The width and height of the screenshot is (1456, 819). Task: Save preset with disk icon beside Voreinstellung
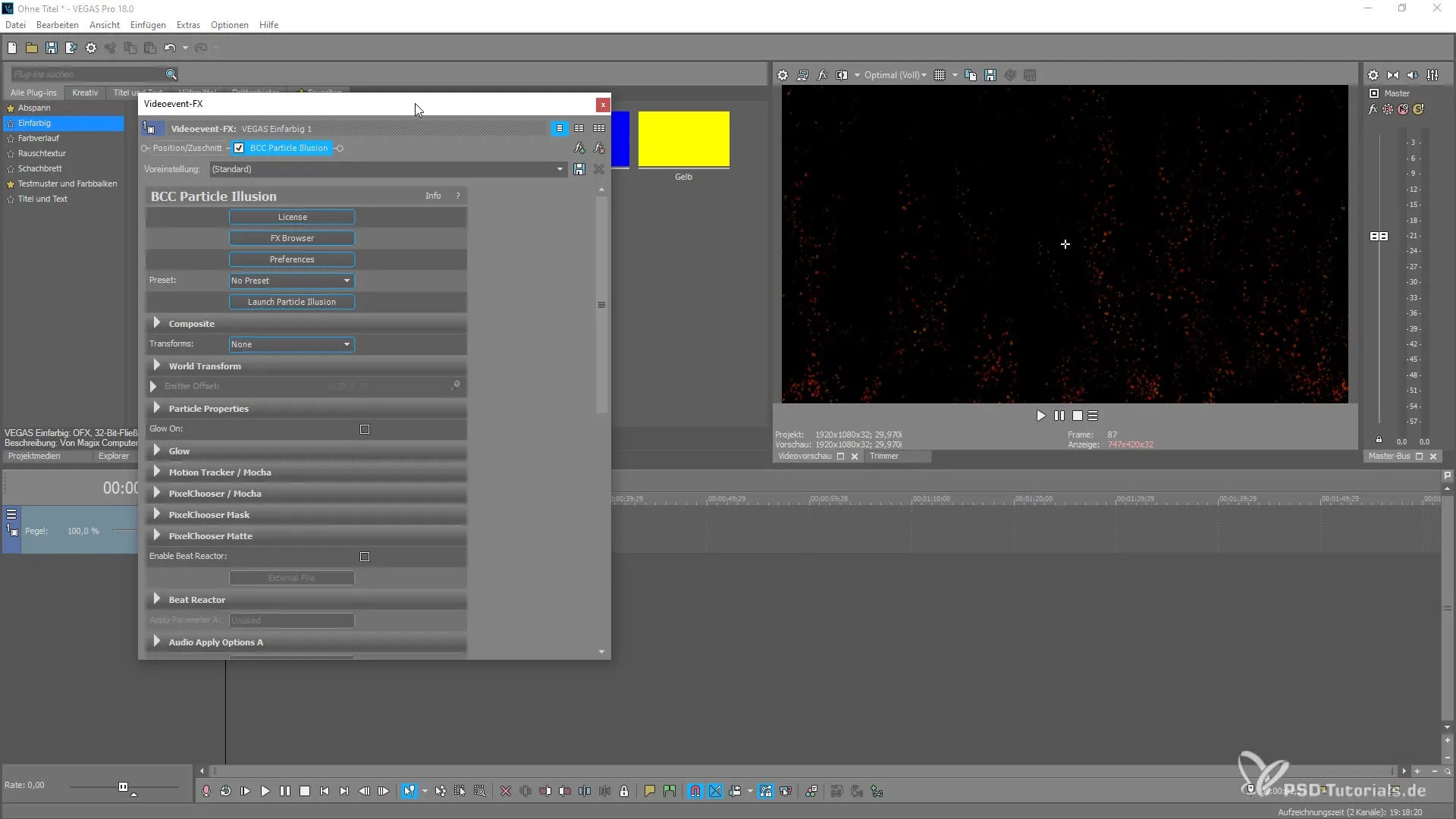coord(579,169)
